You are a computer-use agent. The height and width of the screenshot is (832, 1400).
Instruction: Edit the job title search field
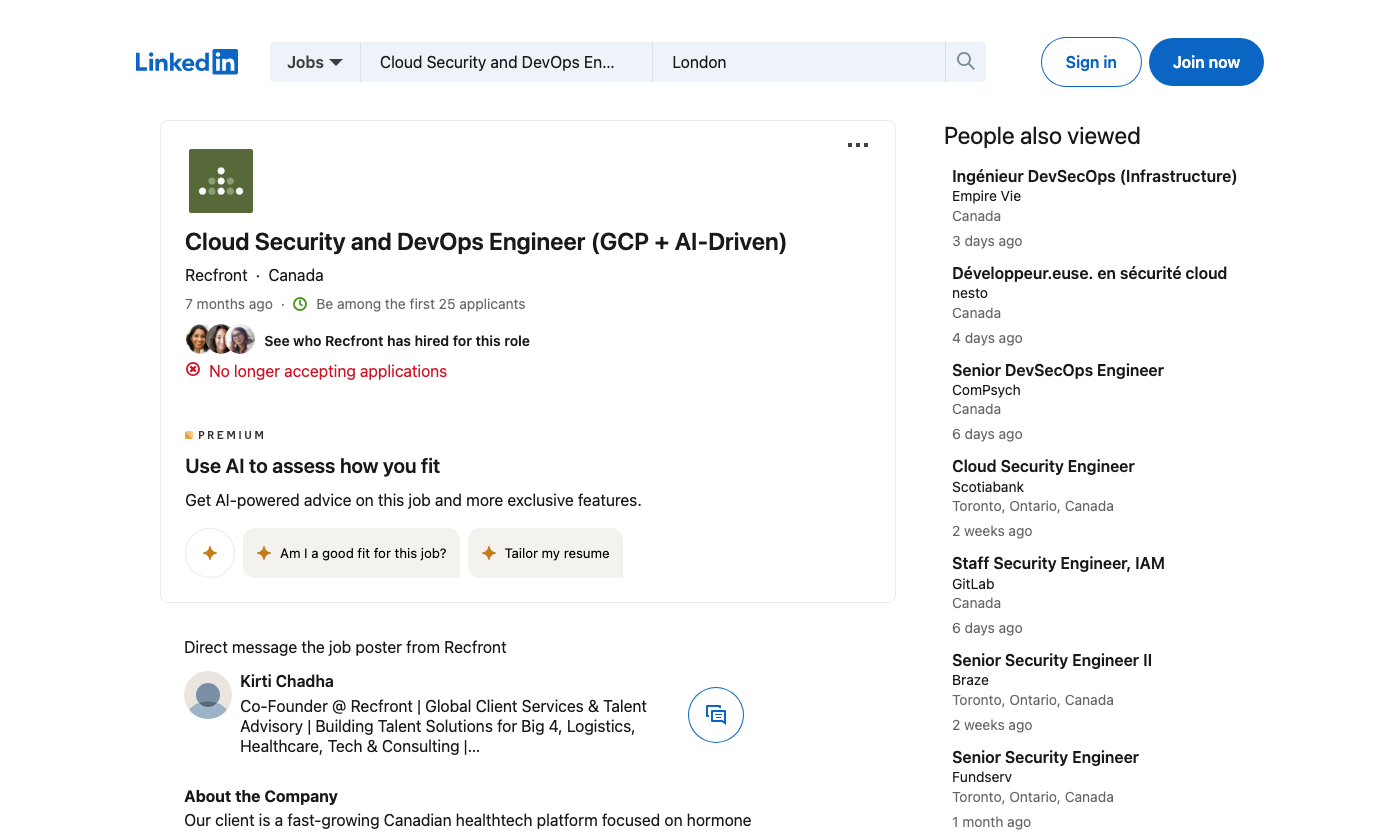(x=506, y=62)
